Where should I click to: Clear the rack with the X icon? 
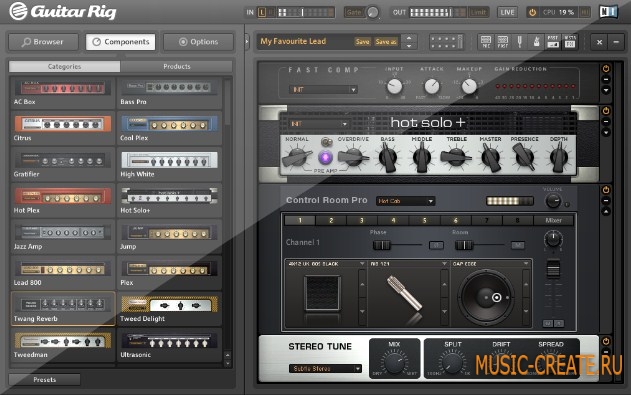599,42
